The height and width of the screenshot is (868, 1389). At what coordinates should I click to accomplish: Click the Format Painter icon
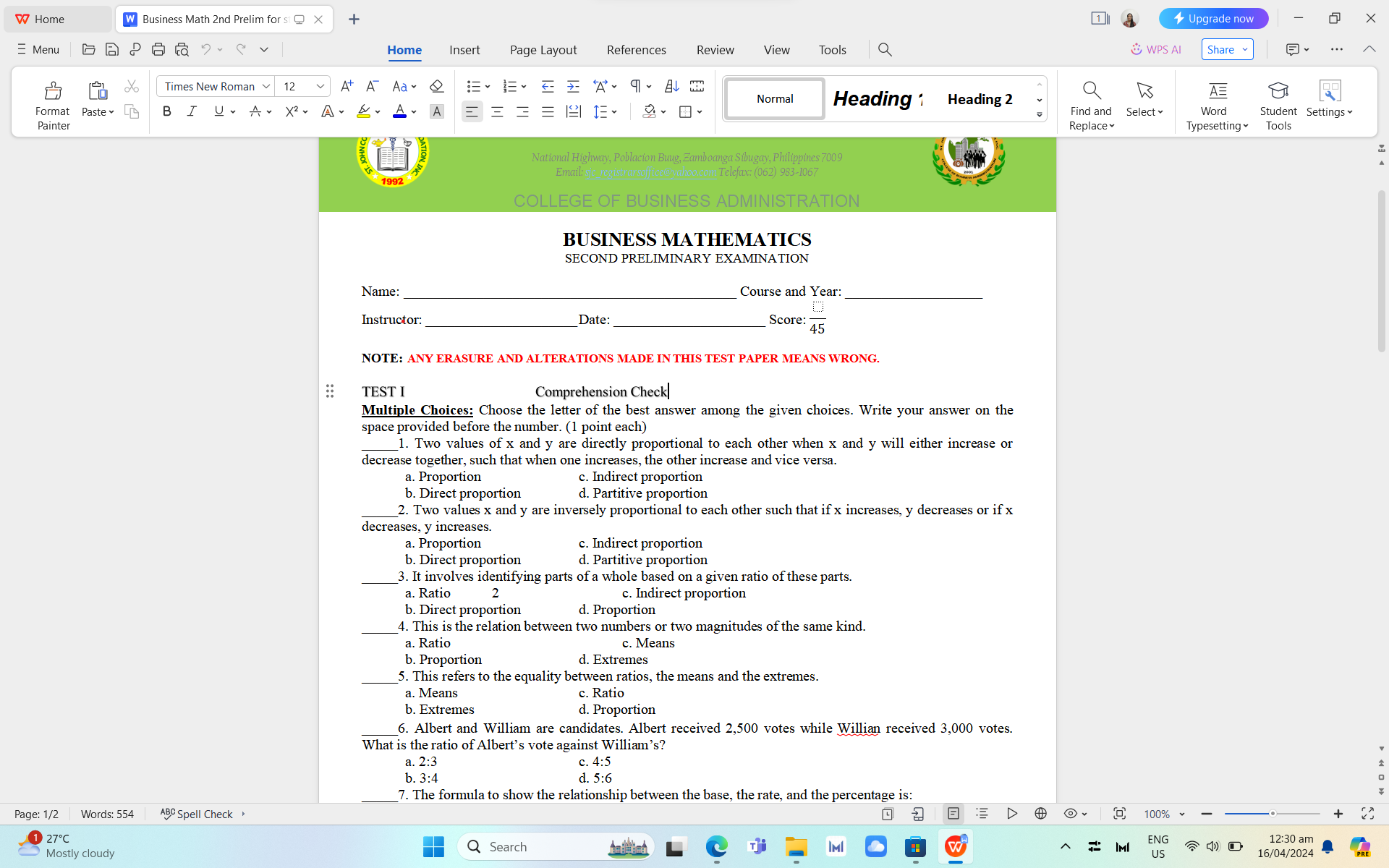tap(53, 90)
